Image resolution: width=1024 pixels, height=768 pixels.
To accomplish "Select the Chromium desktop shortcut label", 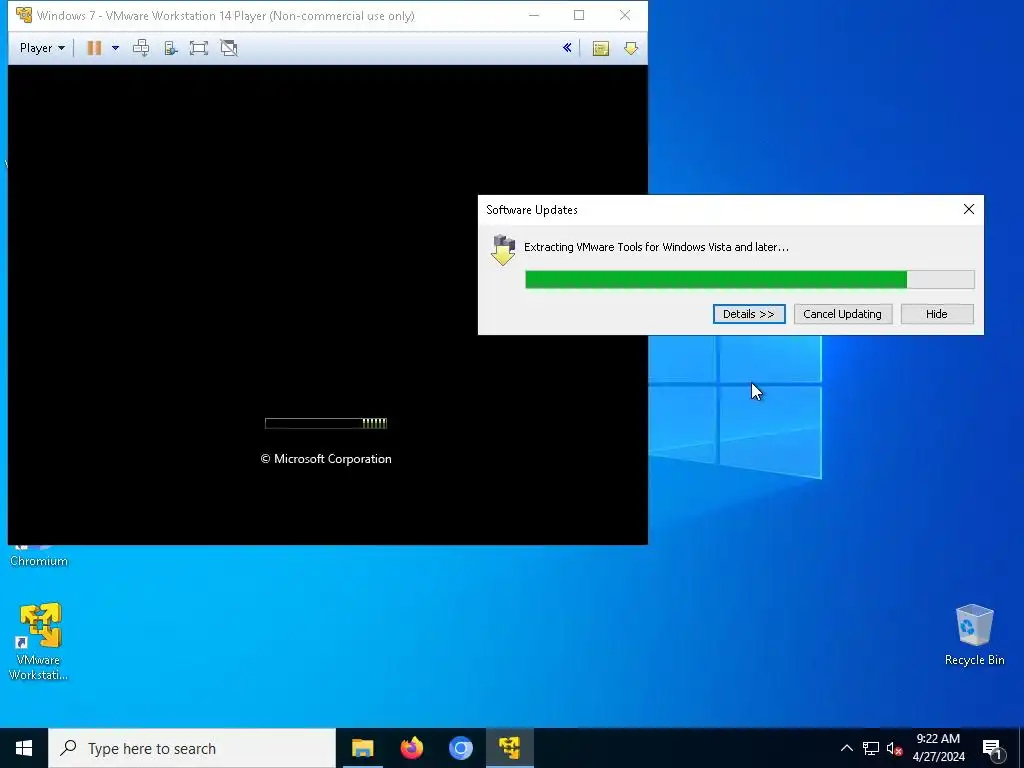I will (39, 561).
